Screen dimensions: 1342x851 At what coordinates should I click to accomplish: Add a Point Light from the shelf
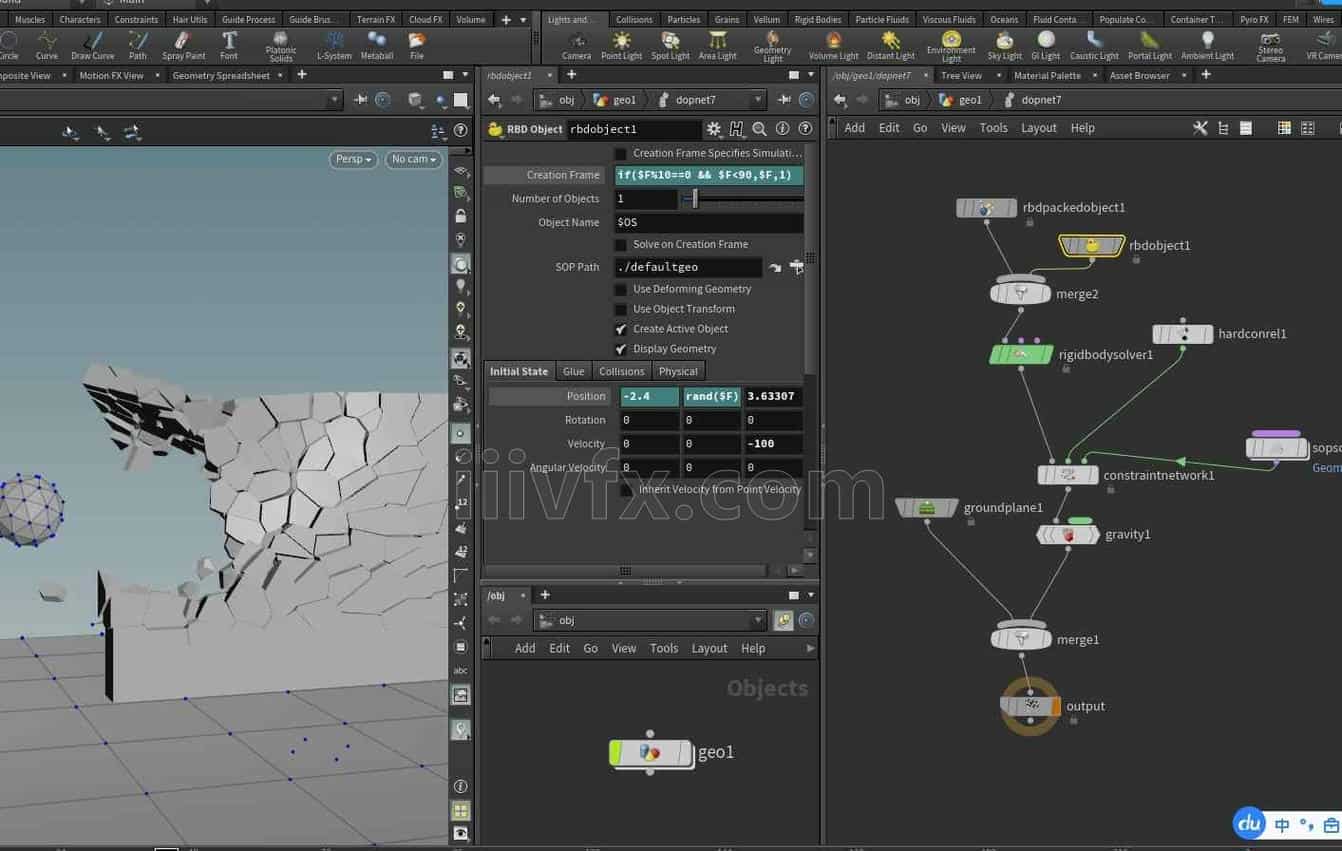621,45
